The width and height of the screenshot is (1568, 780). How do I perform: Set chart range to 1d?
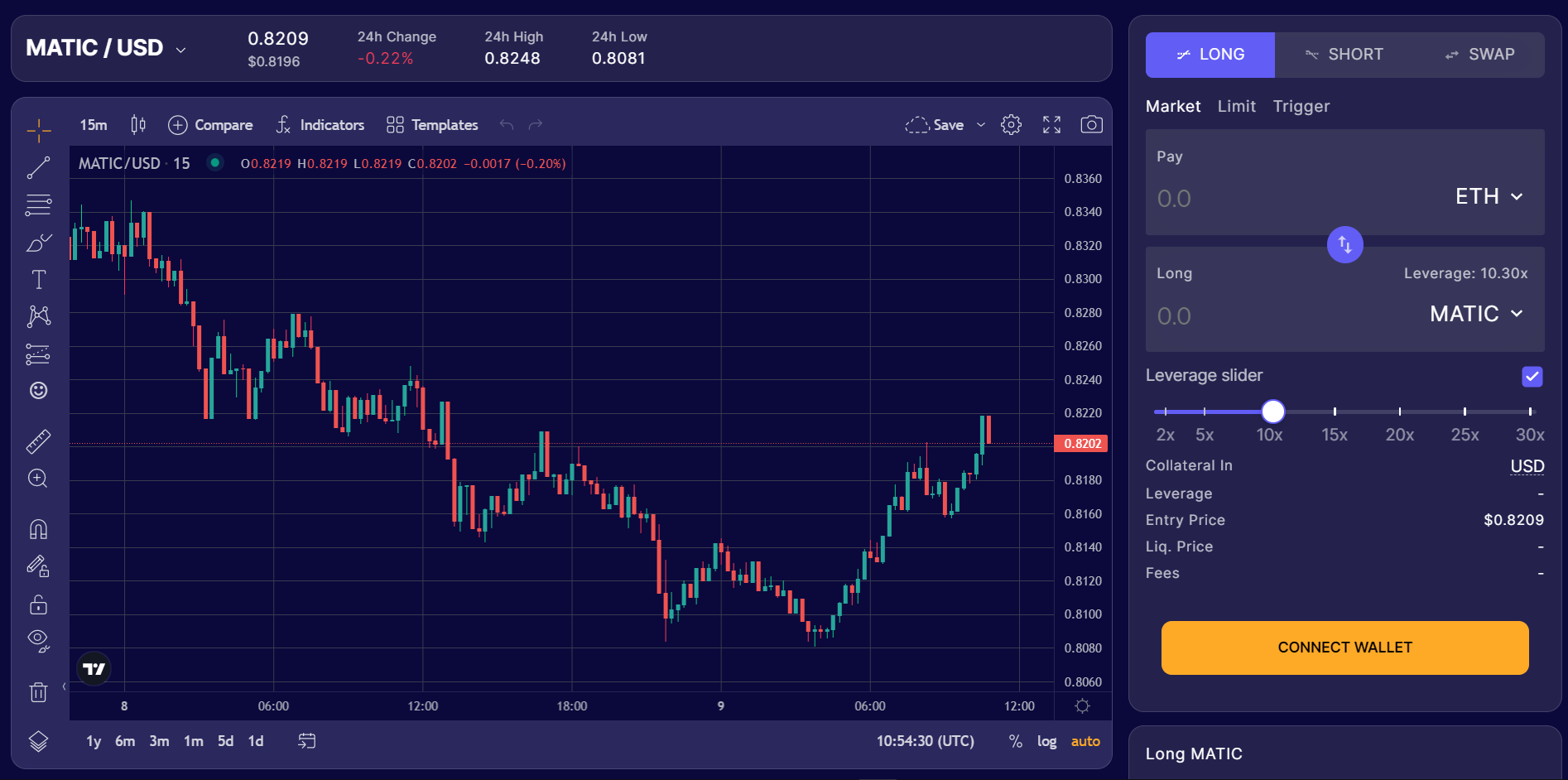tap(256, 741)
